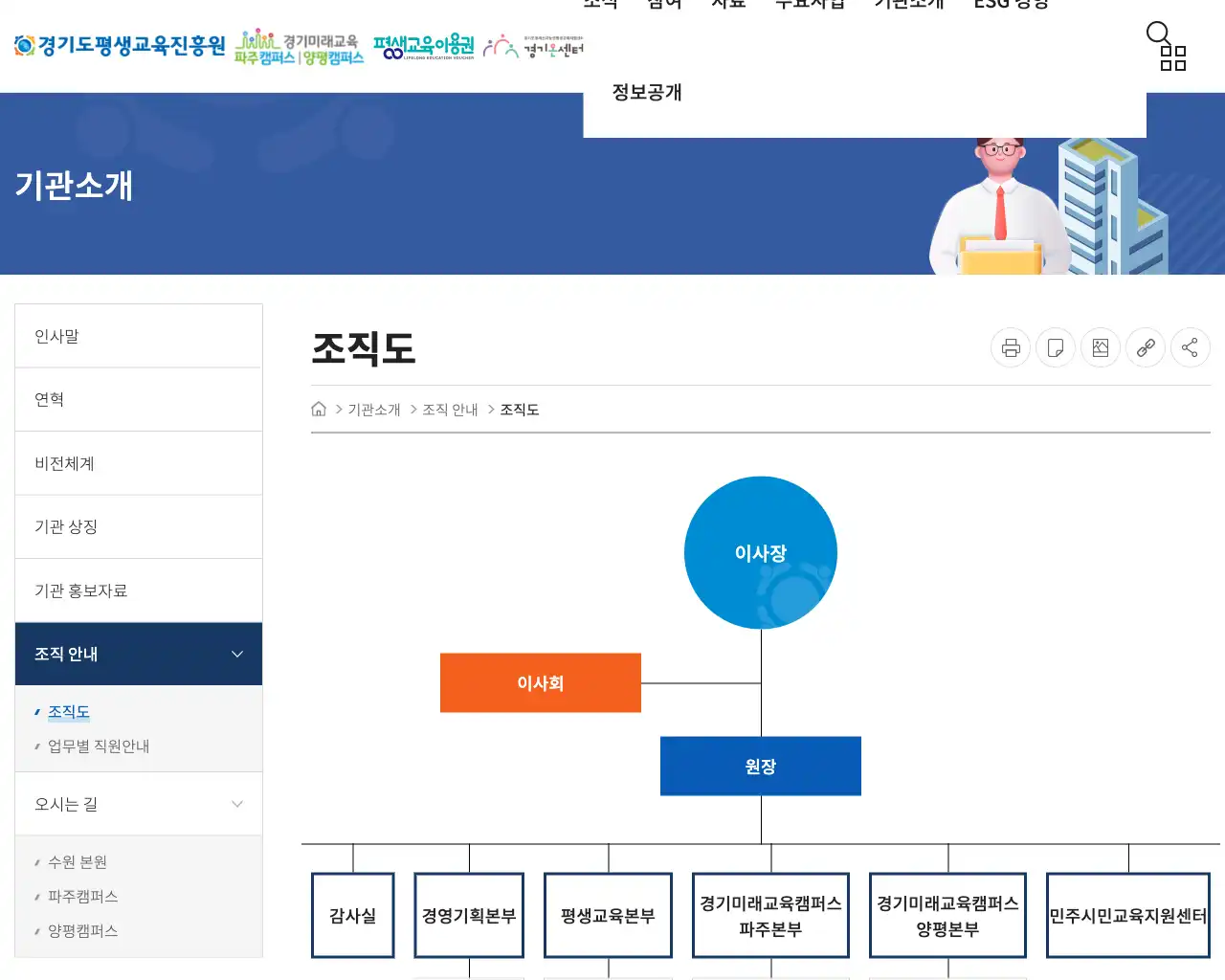Select 기관 상징 in sidebar
The image size is (1225, 980).
point(139,526)
